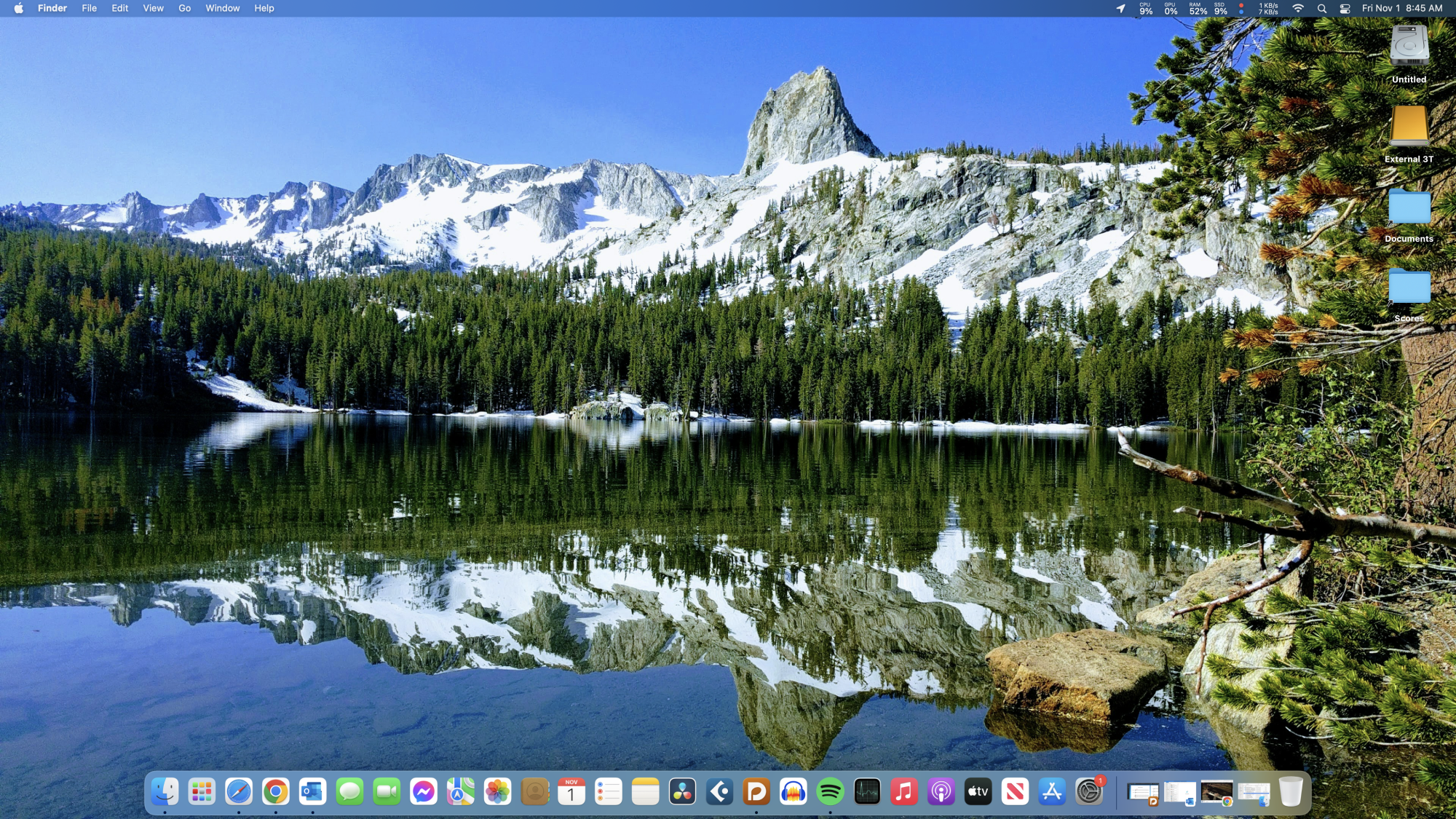
Task: Open the View menu
Action: [x=153, y=8]
